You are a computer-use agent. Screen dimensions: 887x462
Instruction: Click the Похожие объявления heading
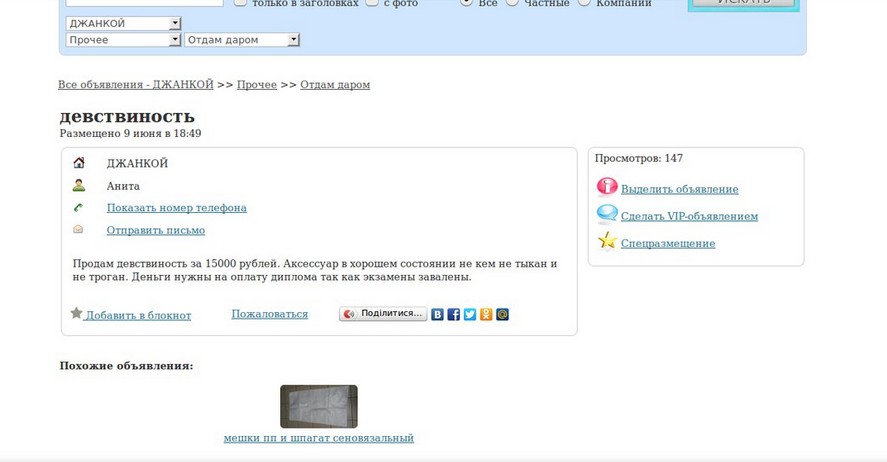126,366
